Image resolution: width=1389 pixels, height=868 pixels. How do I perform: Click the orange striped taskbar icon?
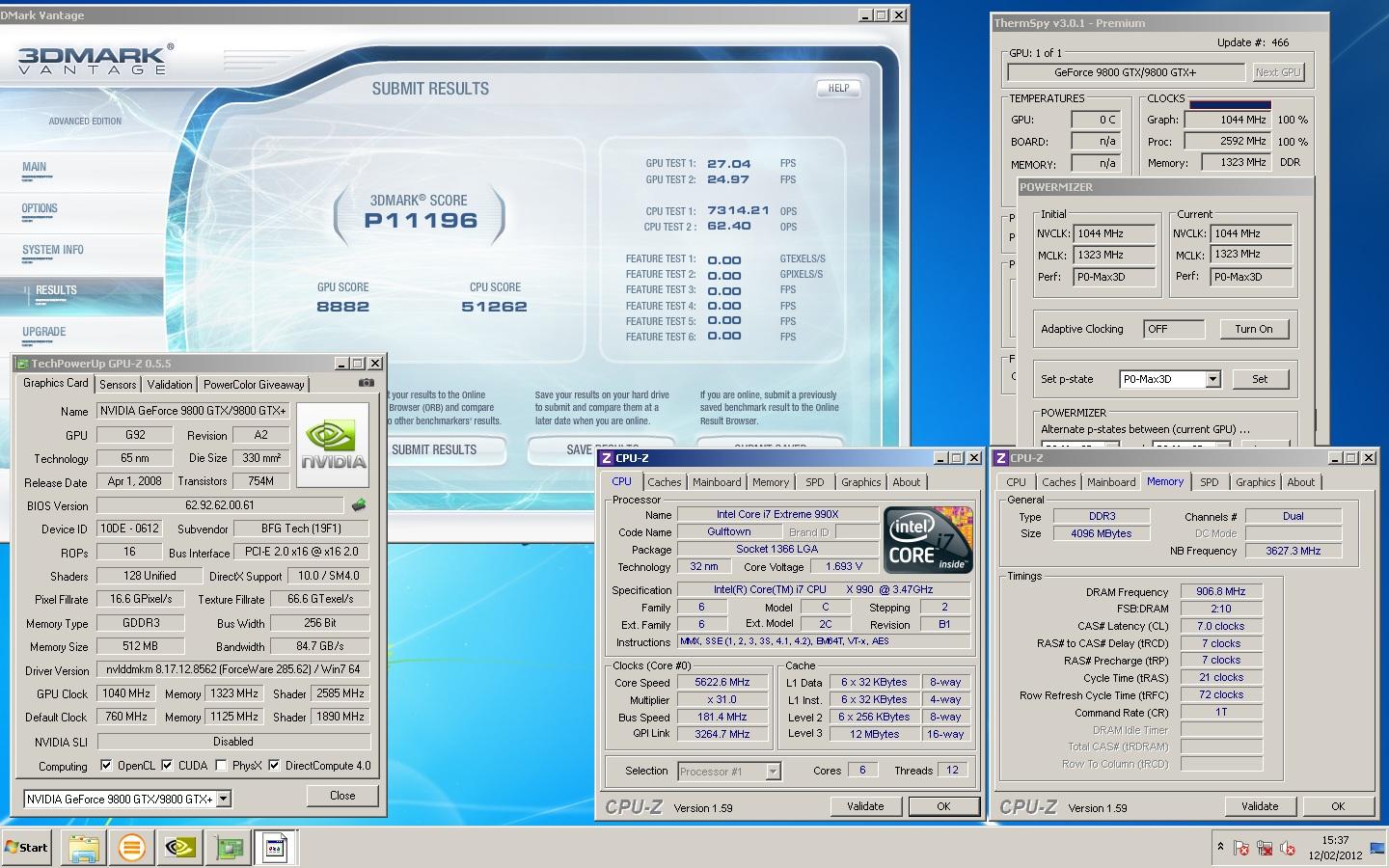click(132, 848)
